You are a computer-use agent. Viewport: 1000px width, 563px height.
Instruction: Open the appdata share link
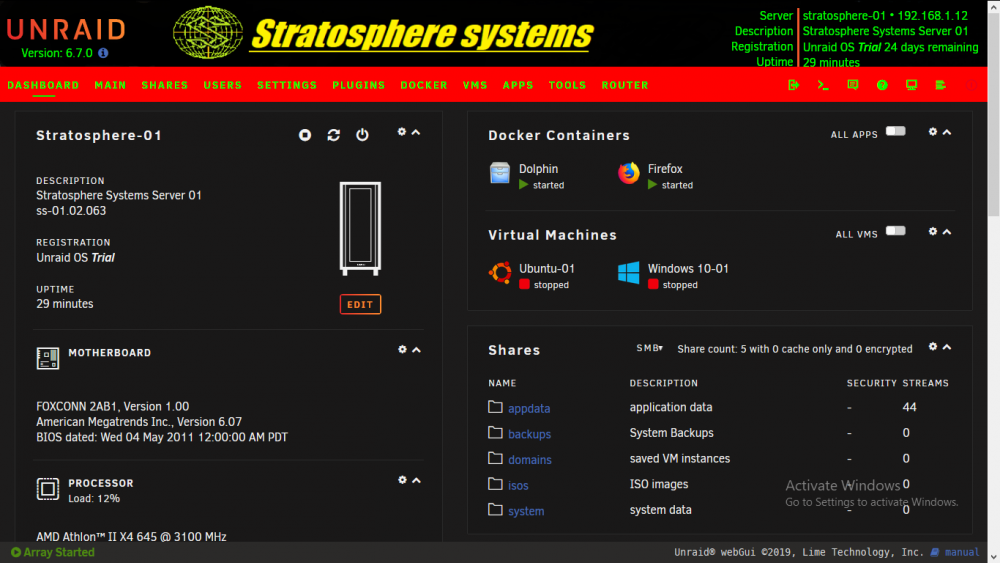coord(529,408)
